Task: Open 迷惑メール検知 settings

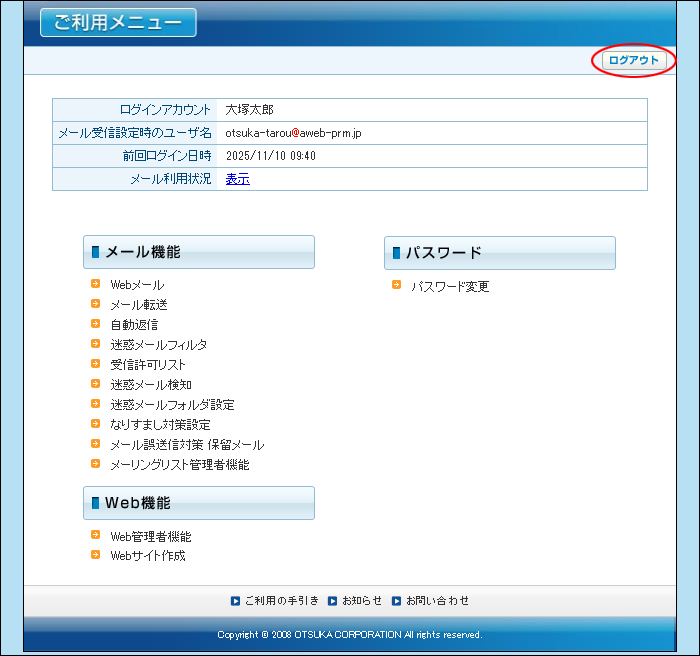Action: 151,385
